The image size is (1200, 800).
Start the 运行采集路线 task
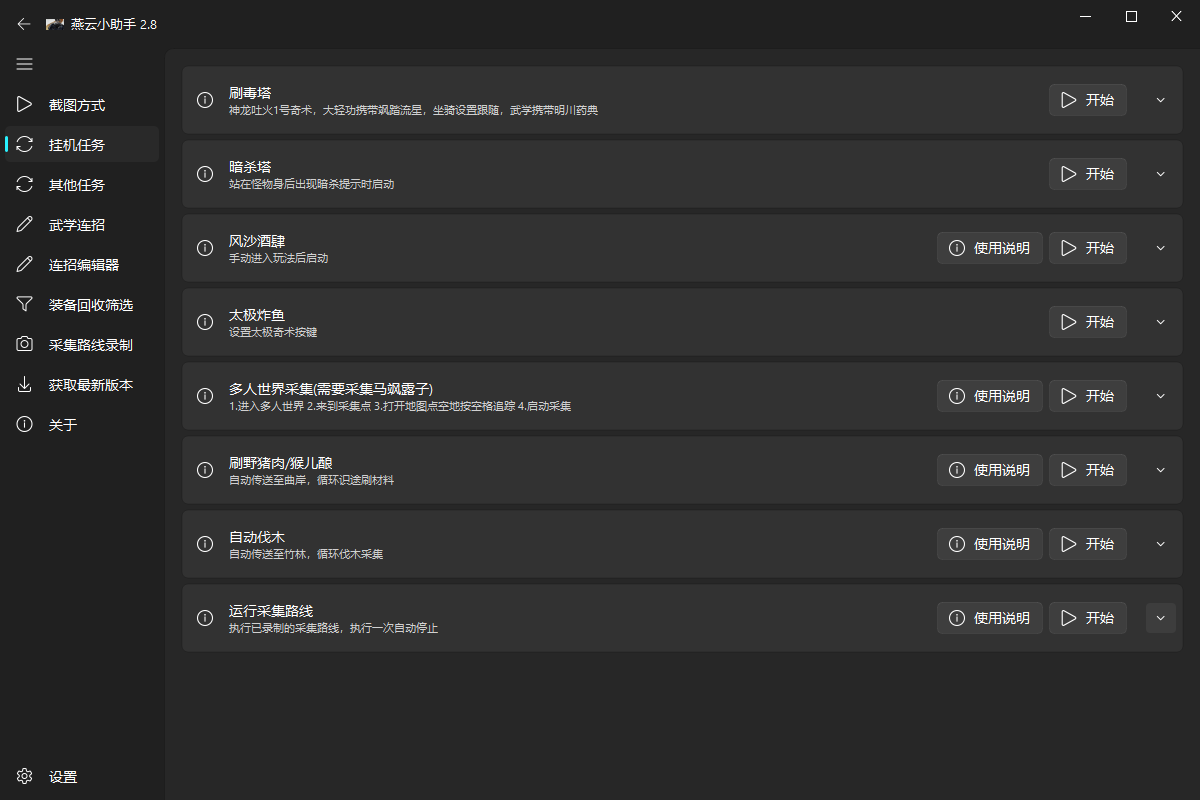click(1088, 618)
